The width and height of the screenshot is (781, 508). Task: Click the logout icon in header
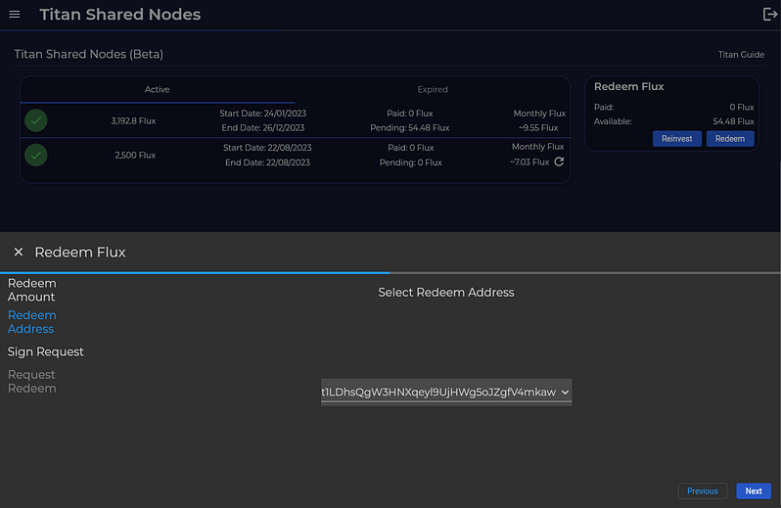coord(770,15)
